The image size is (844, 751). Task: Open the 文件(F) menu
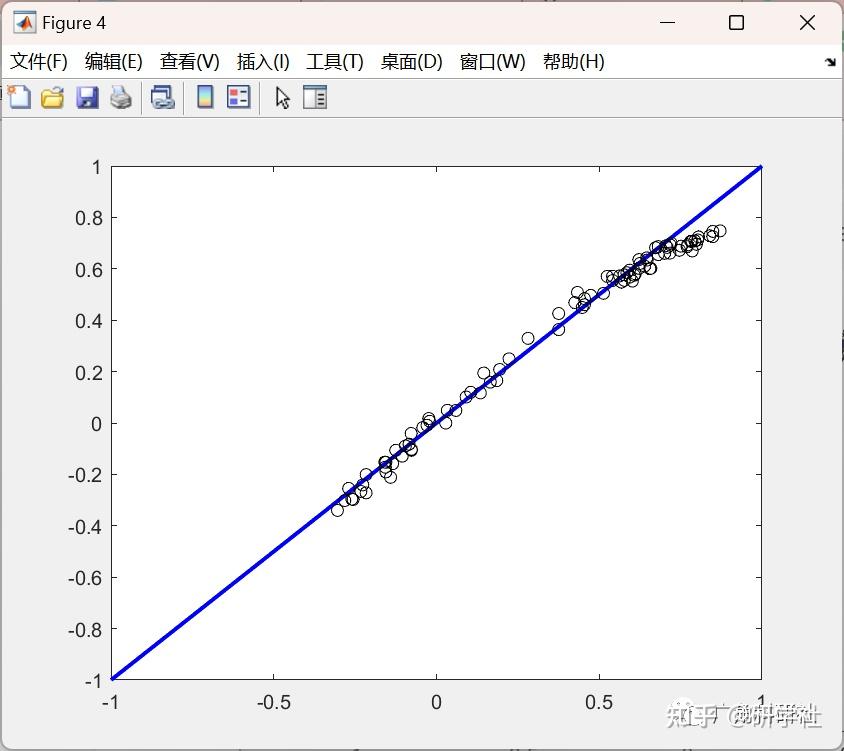(38, 61)
